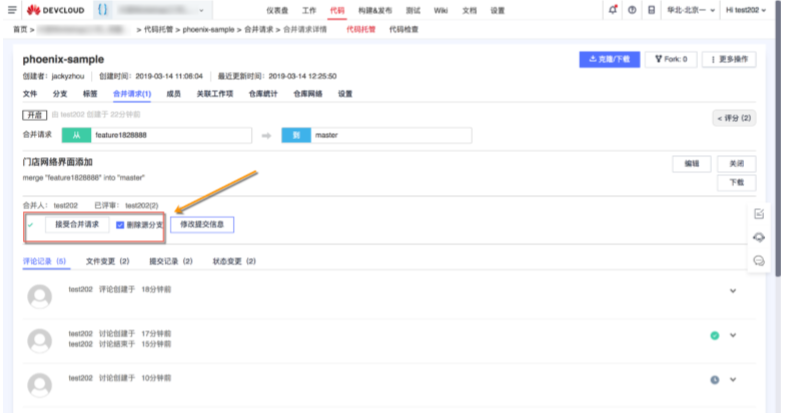The image size is (790, 413).
Task: Click the document icon in header
Action: (651, 10)
